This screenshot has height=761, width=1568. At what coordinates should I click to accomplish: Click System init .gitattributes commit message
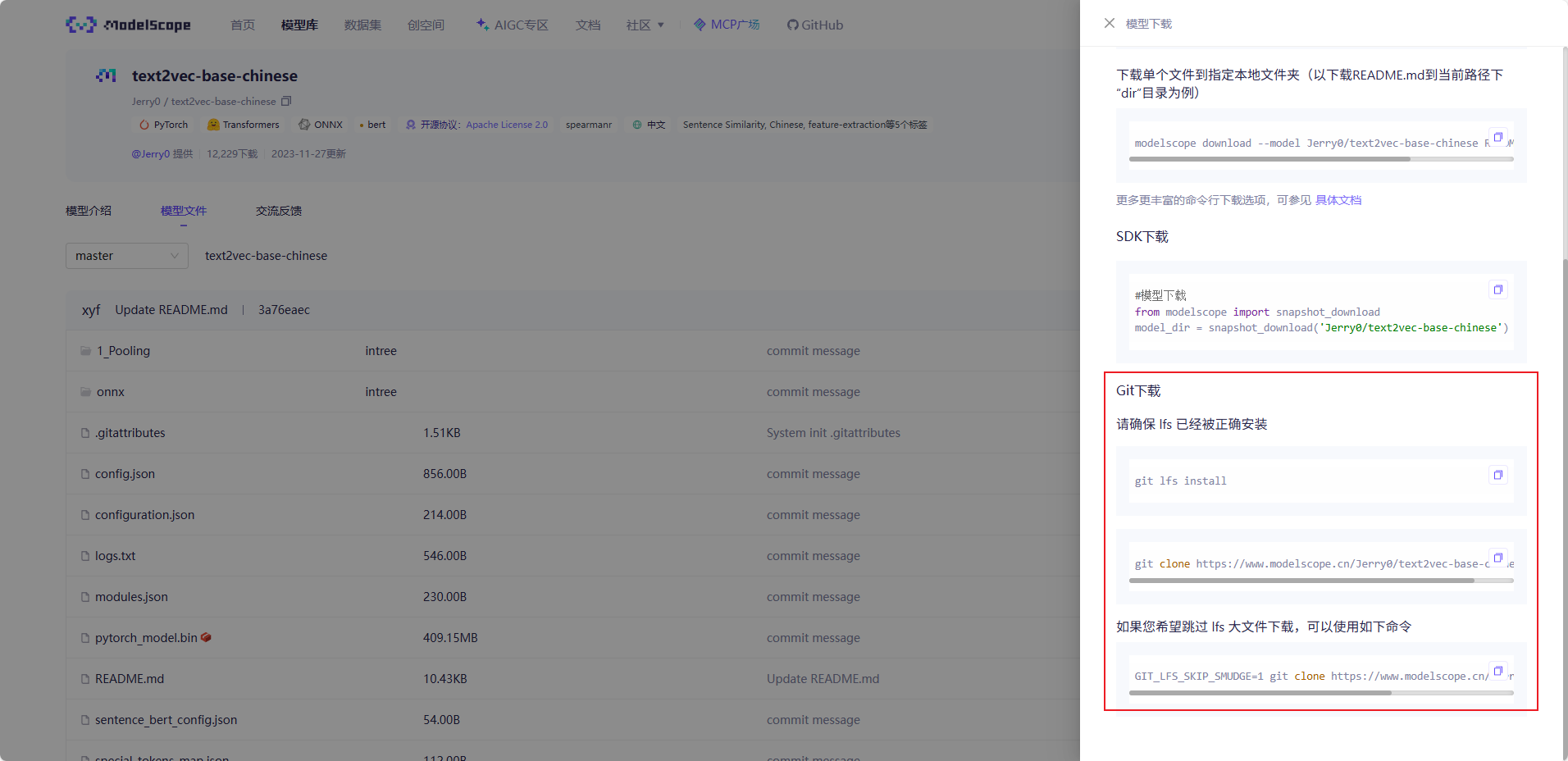click(x=833, y=433)
